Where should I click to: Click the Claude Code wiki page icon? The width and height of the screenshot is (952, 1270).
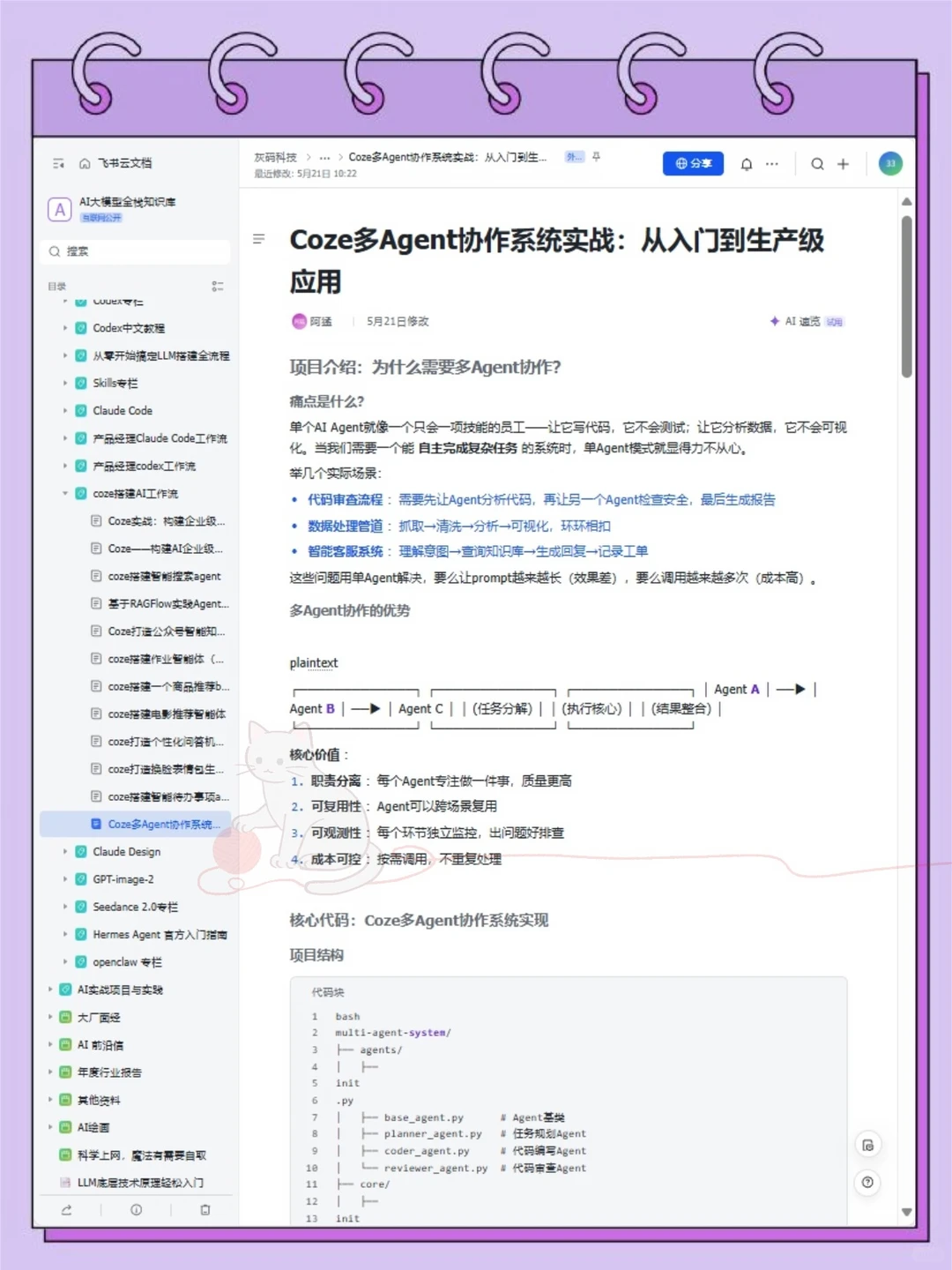[x=80, y=410]
